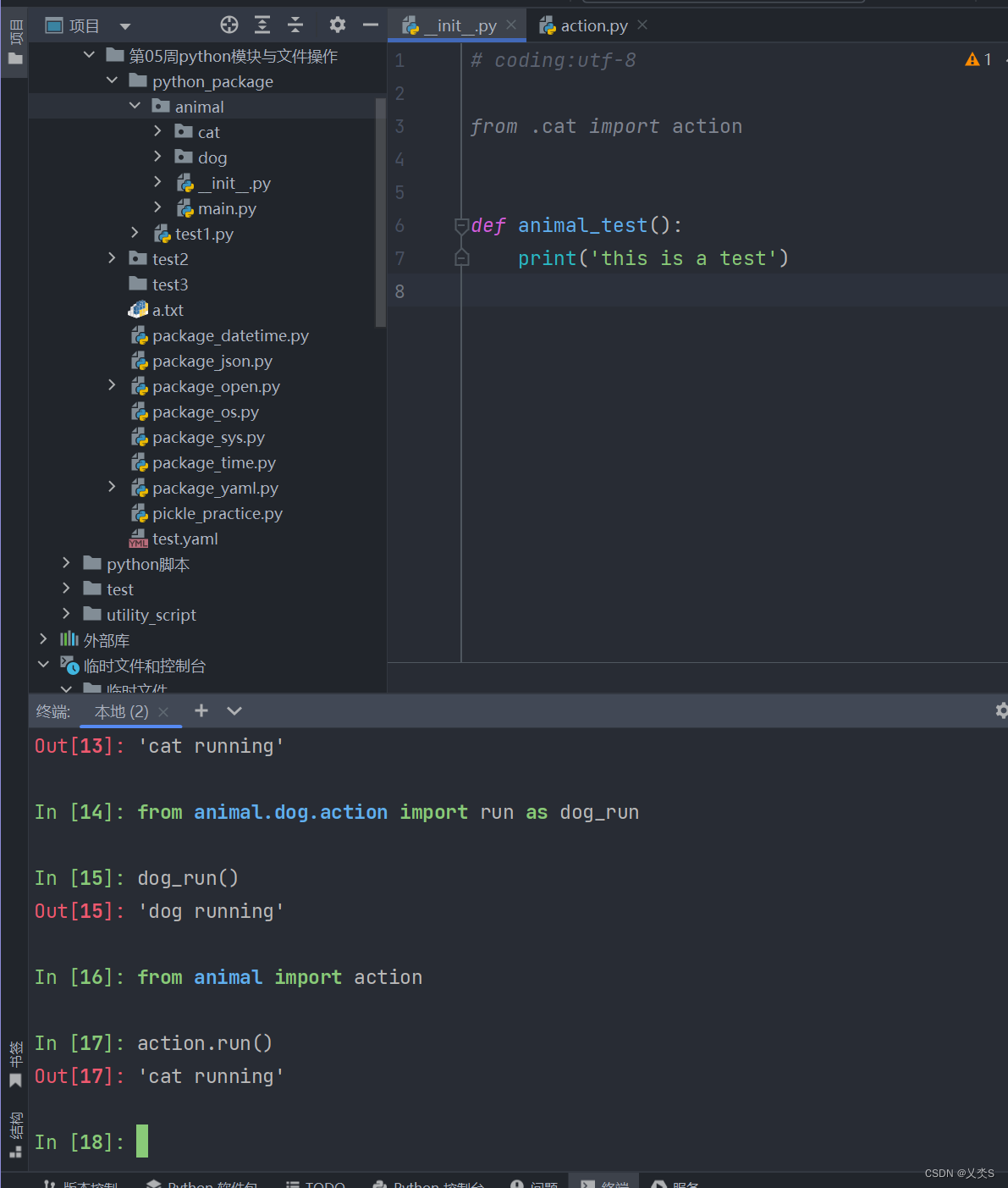Open package_os.py in the tree

pos(206,412)
